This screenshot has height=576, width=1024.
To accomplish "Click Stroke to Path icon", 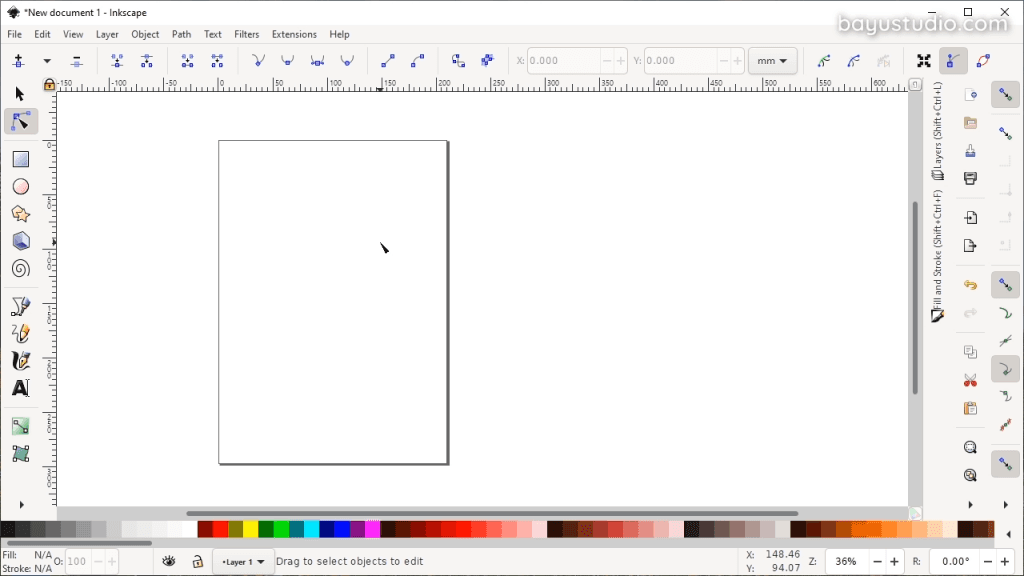I will pyautogui.click(x=487, y=61).
